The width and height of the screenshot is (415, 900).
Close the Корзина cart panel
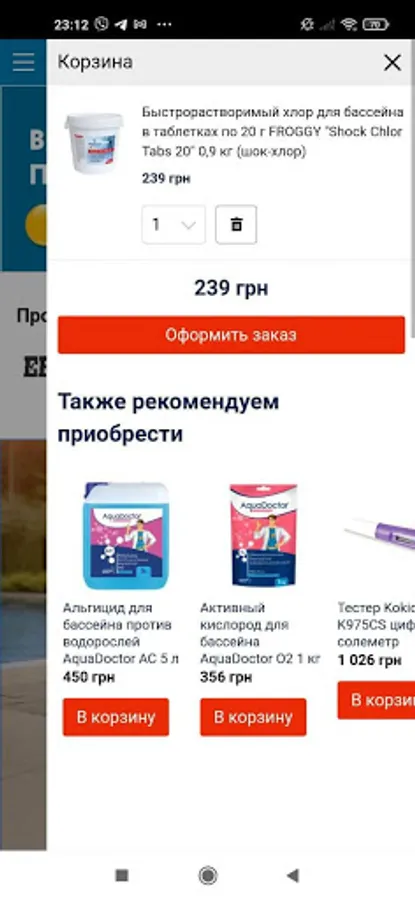(393, 63)
